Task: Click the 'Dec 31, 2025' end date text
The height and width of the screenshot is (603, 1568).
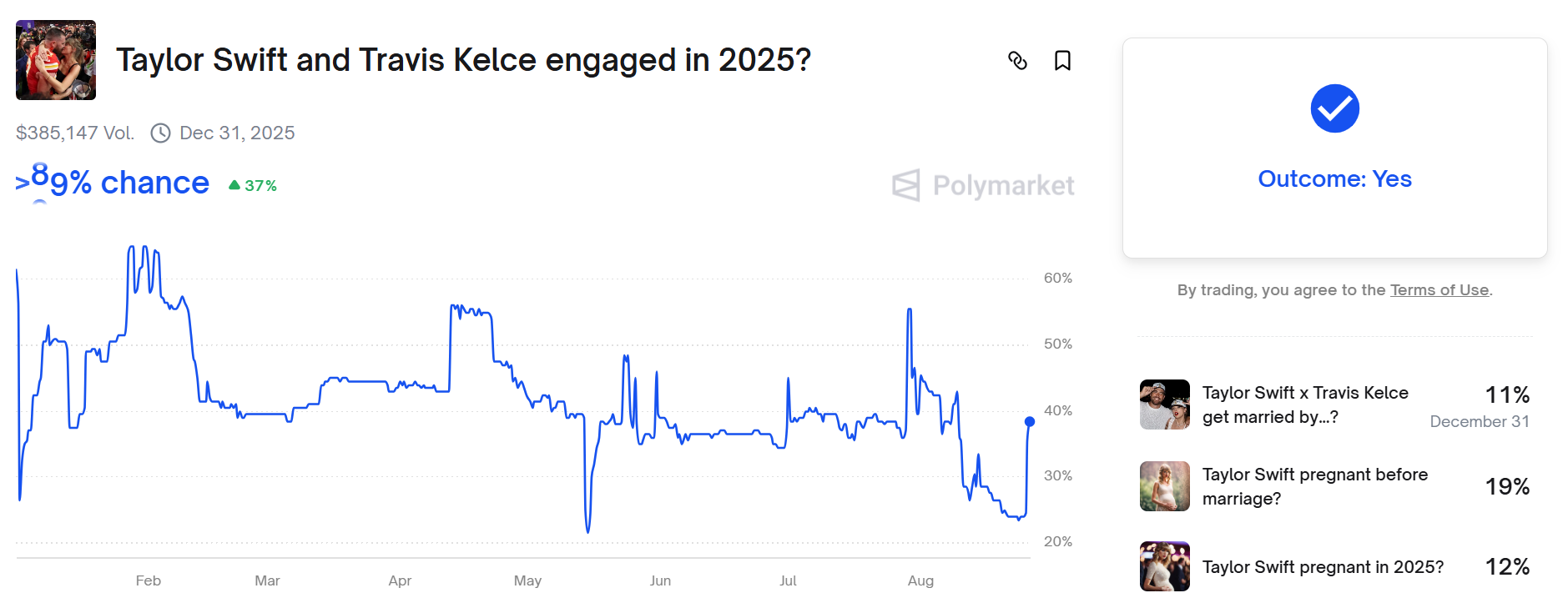Action: pyautogui.click(x=237, y=133)
